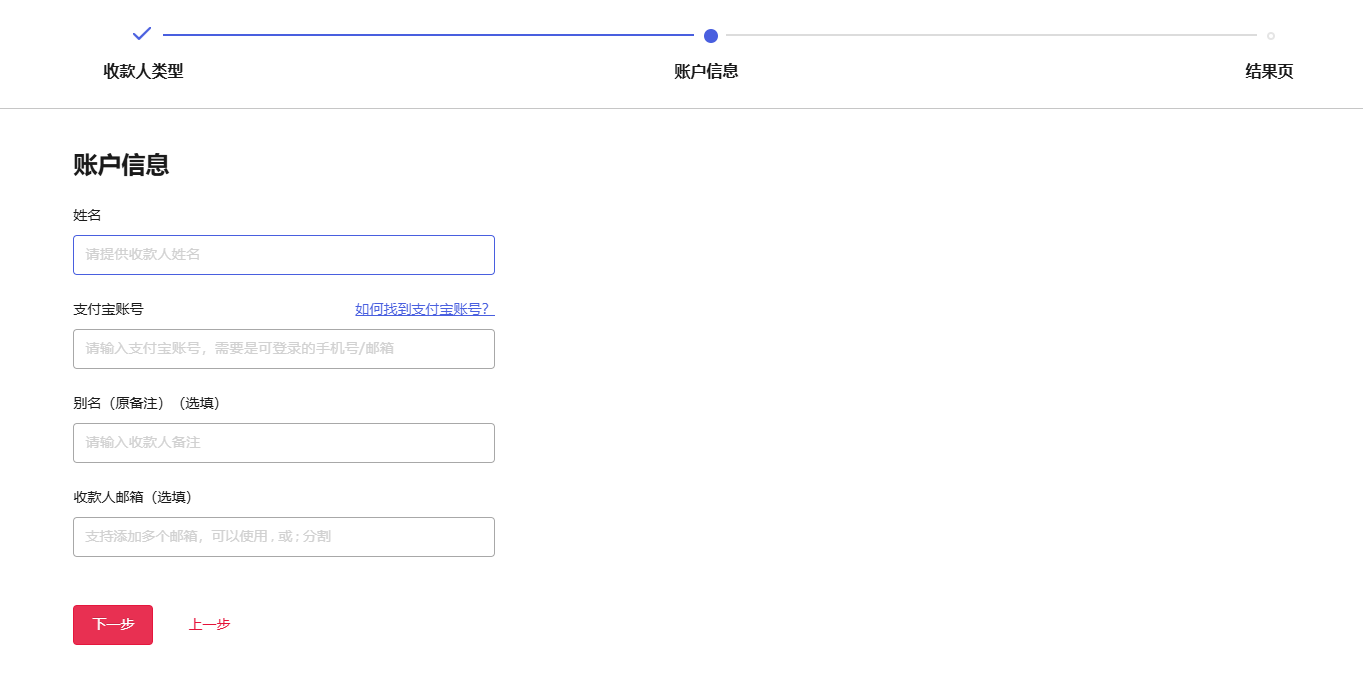Screen dimensions: 1363x688
Task: Focus the 姓名 input field
Action: (x=284, y=255)
